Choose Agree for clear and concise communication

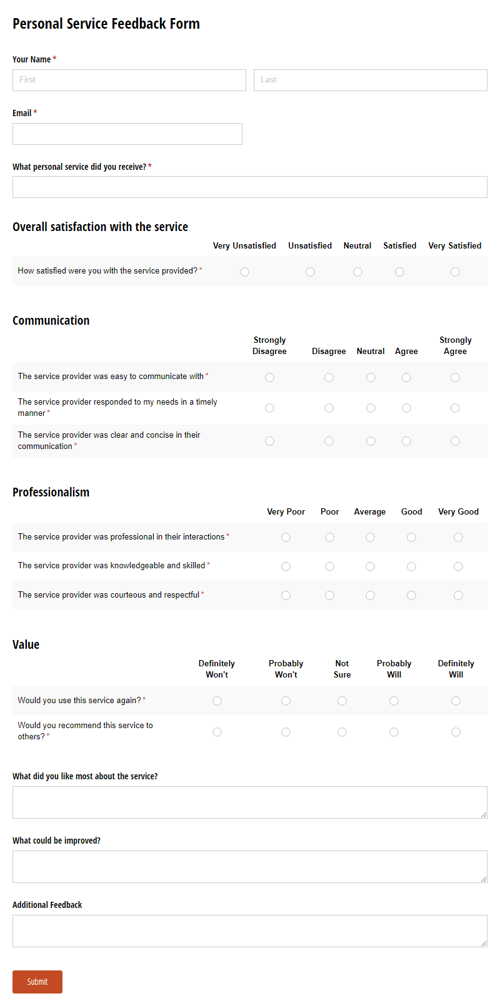tap(406, 441)
